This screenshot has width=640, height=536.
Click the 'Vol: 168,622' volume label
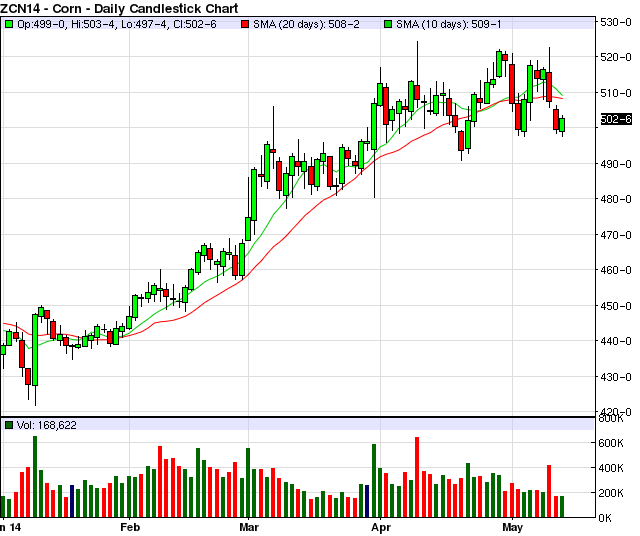pyautogui.click(x=47, y=425)
